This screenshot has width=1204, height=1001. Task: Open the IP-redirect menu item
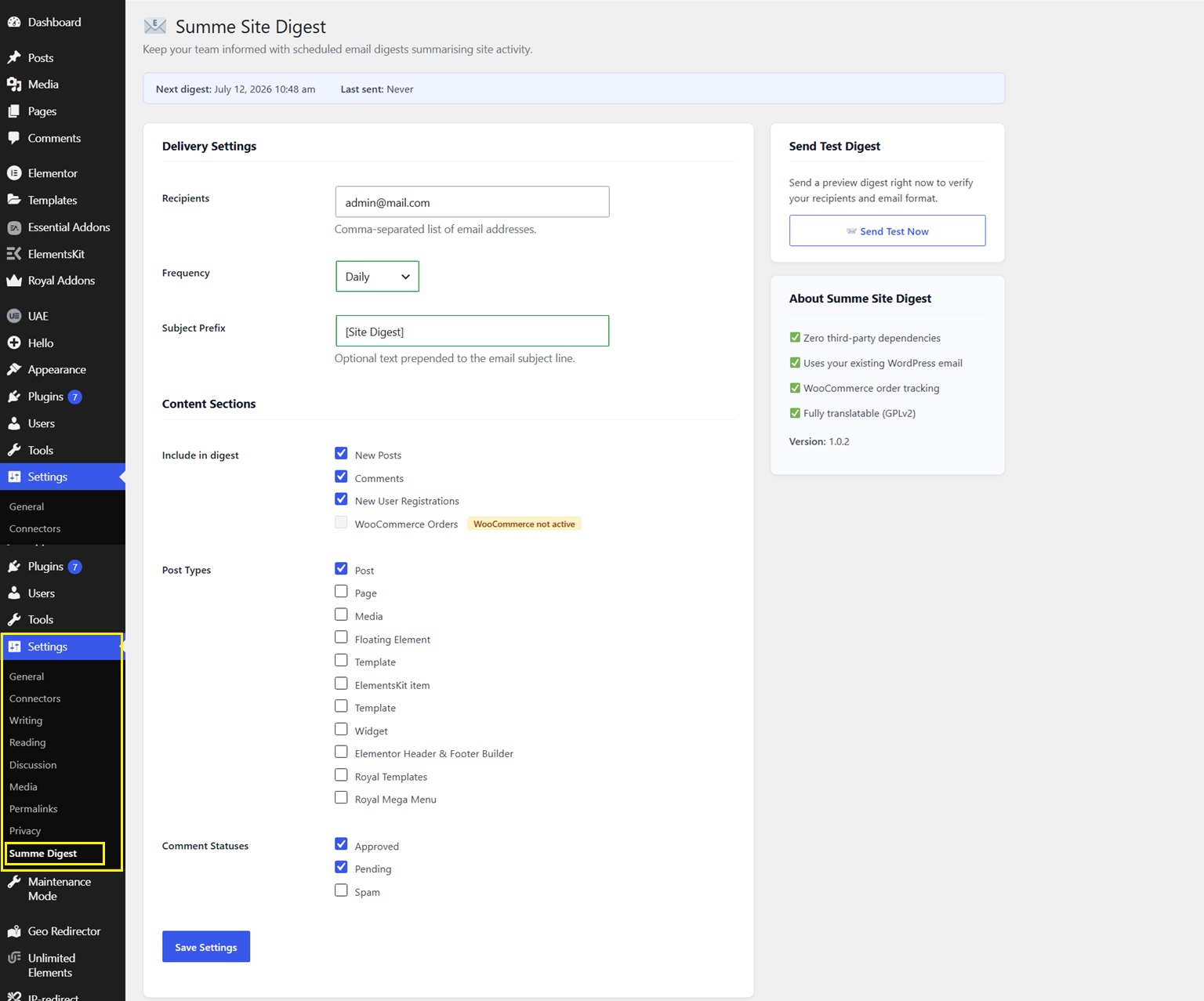[53, 997]
